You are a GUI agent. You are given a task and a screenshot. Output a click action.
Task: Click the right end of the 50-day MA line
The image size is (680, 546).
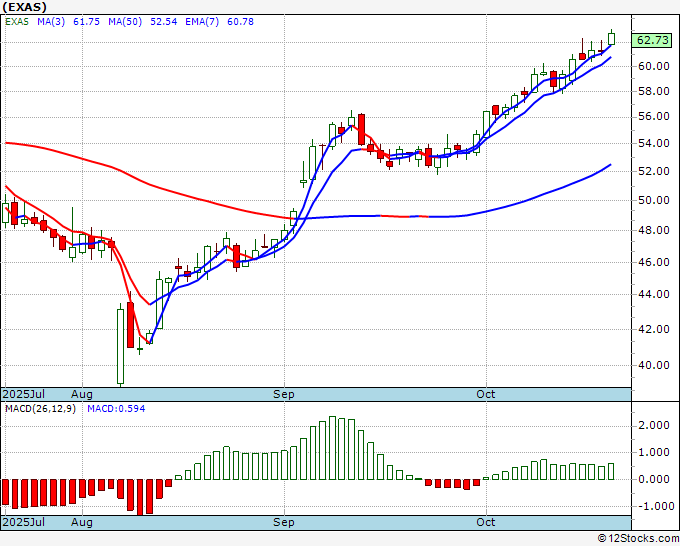(x=611, y=164)
